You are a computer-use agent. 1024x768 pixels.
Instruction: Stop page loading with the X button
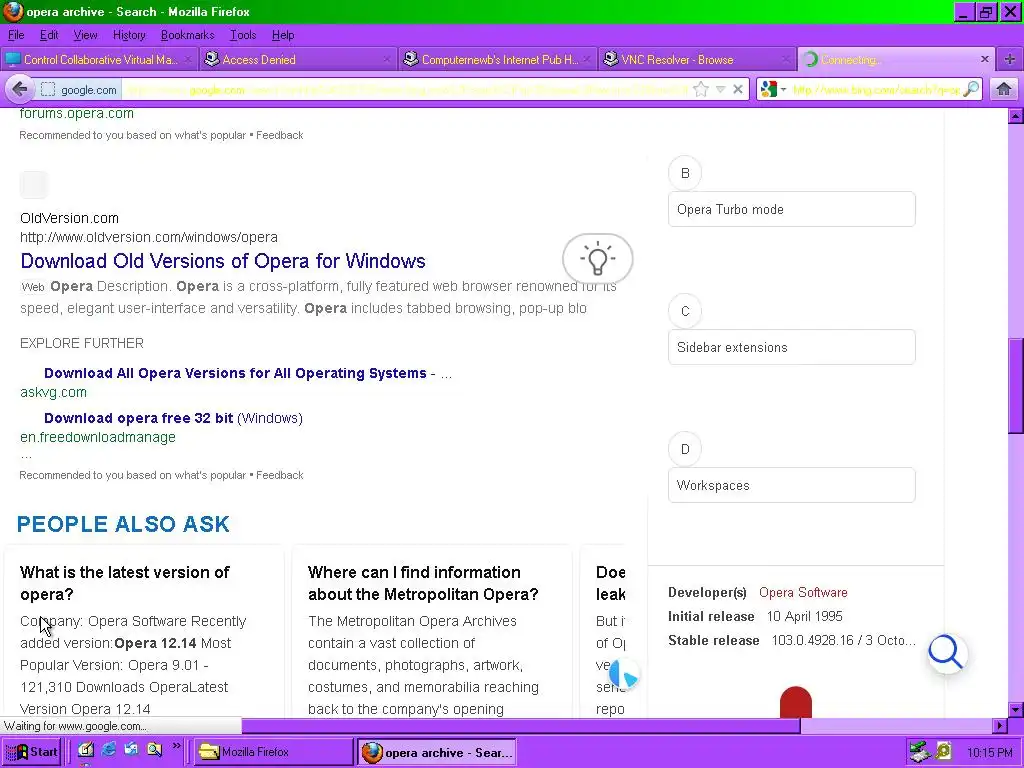point(738,89)
